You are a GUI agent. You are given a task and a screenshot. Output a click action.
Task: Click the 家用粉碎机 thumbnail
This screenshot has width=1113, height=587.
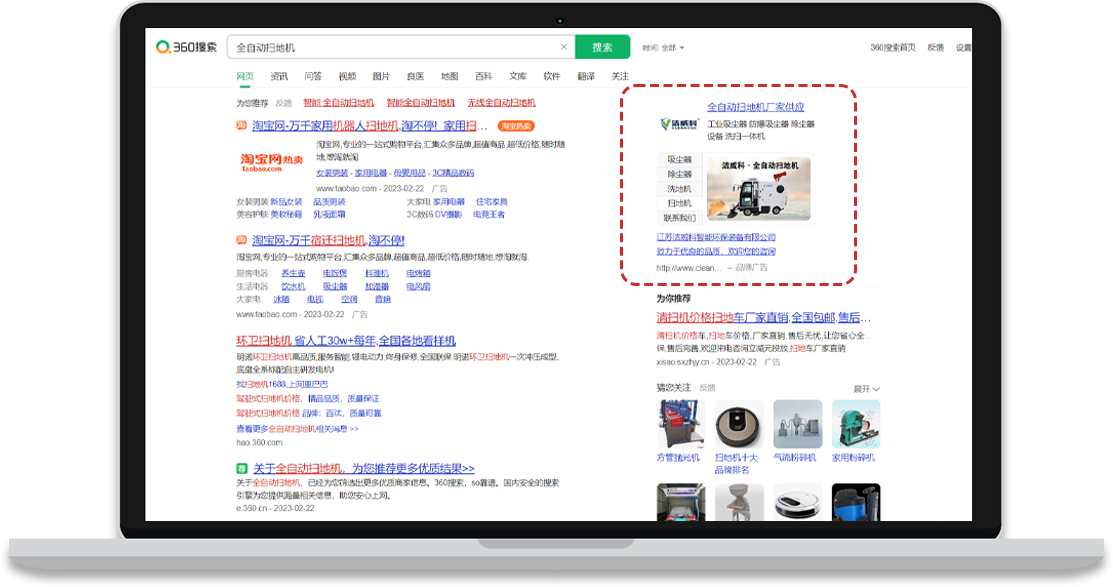pos(855,424)
